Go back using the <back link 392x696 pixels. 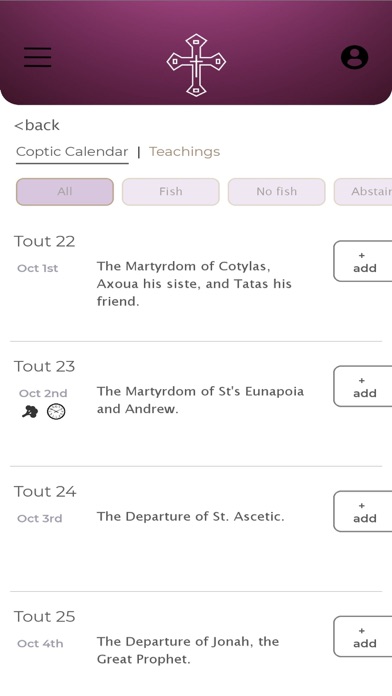pyautogui.click(x=37, y=125)
